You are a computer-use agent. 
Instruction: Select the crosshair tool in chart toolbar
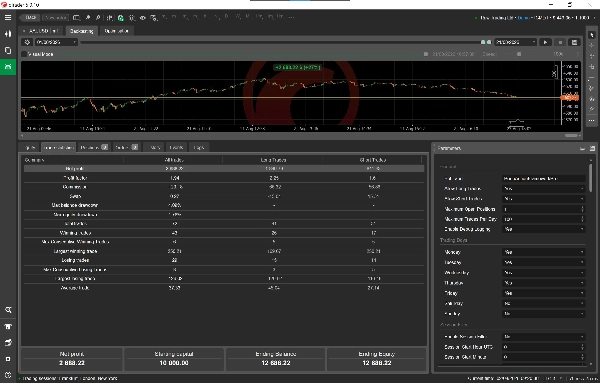click(x=592, y=45)
